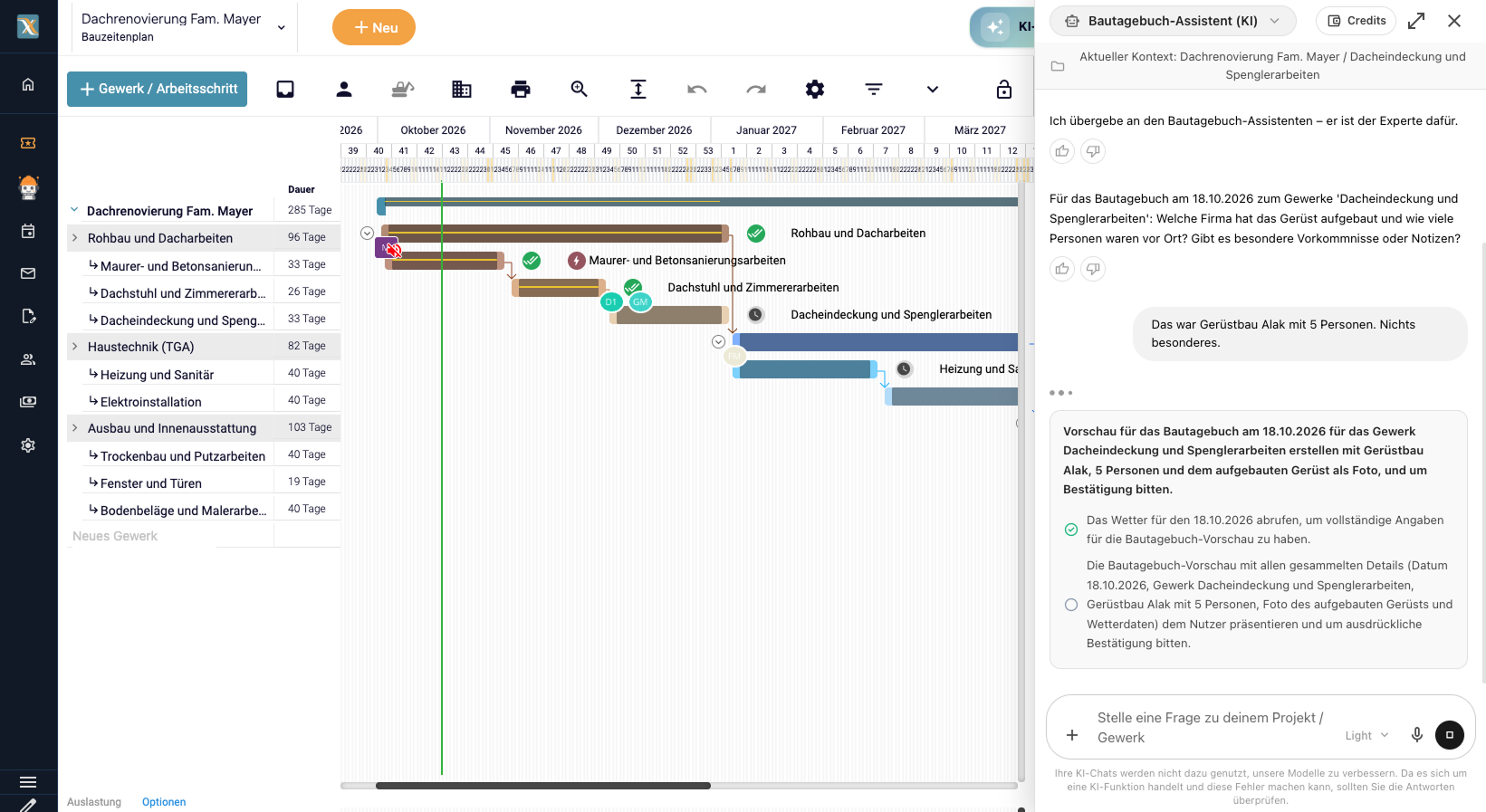The height and width of the screenshot is (812, 1486).
Task: Expand Ausbau und Innenausstattung row
Action: click(x=74, y=428)
